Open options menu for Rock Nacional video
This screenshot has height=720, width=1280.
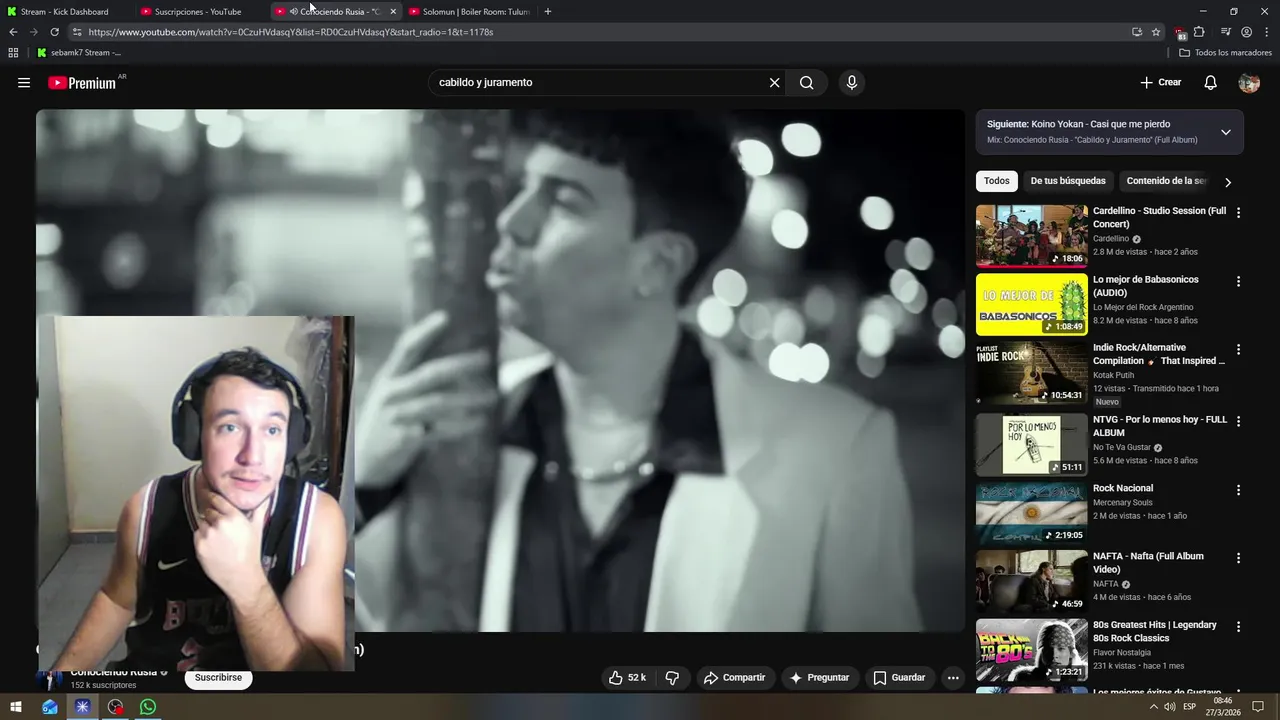point(1238,490)
